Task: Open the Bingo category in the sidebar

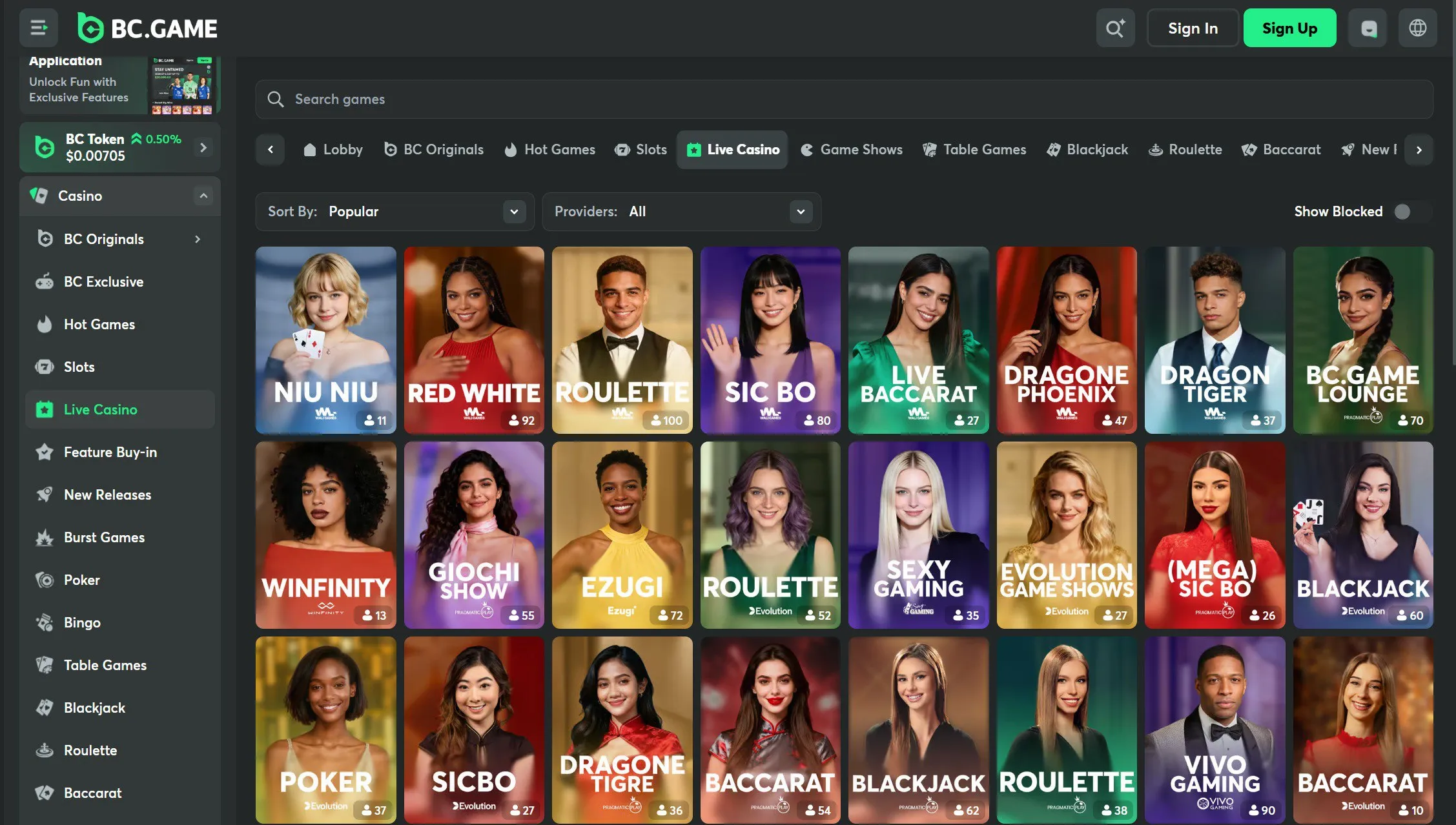Action: pos(83,622)
